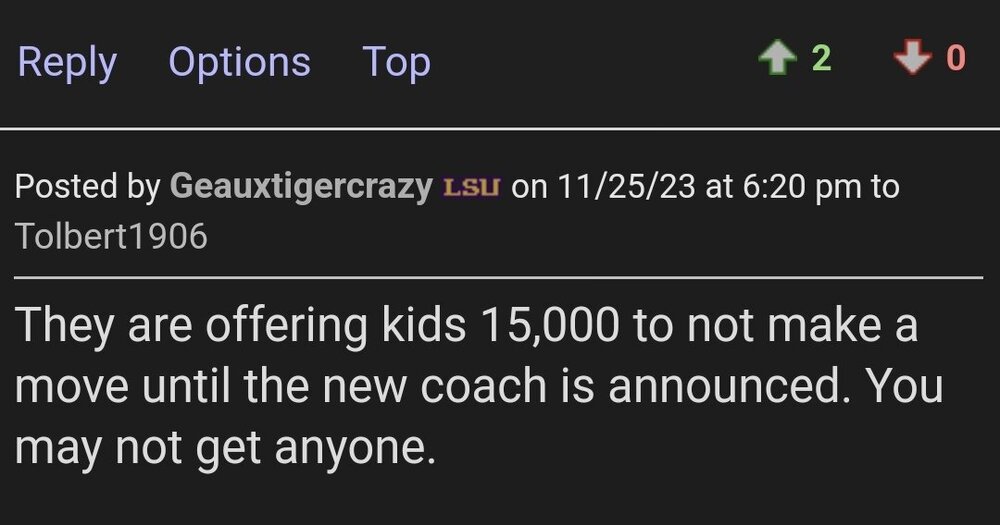Jump to Top of the page
This screenshot has height=525, width=1000.
pyautogui.click(x=396, y=62)
